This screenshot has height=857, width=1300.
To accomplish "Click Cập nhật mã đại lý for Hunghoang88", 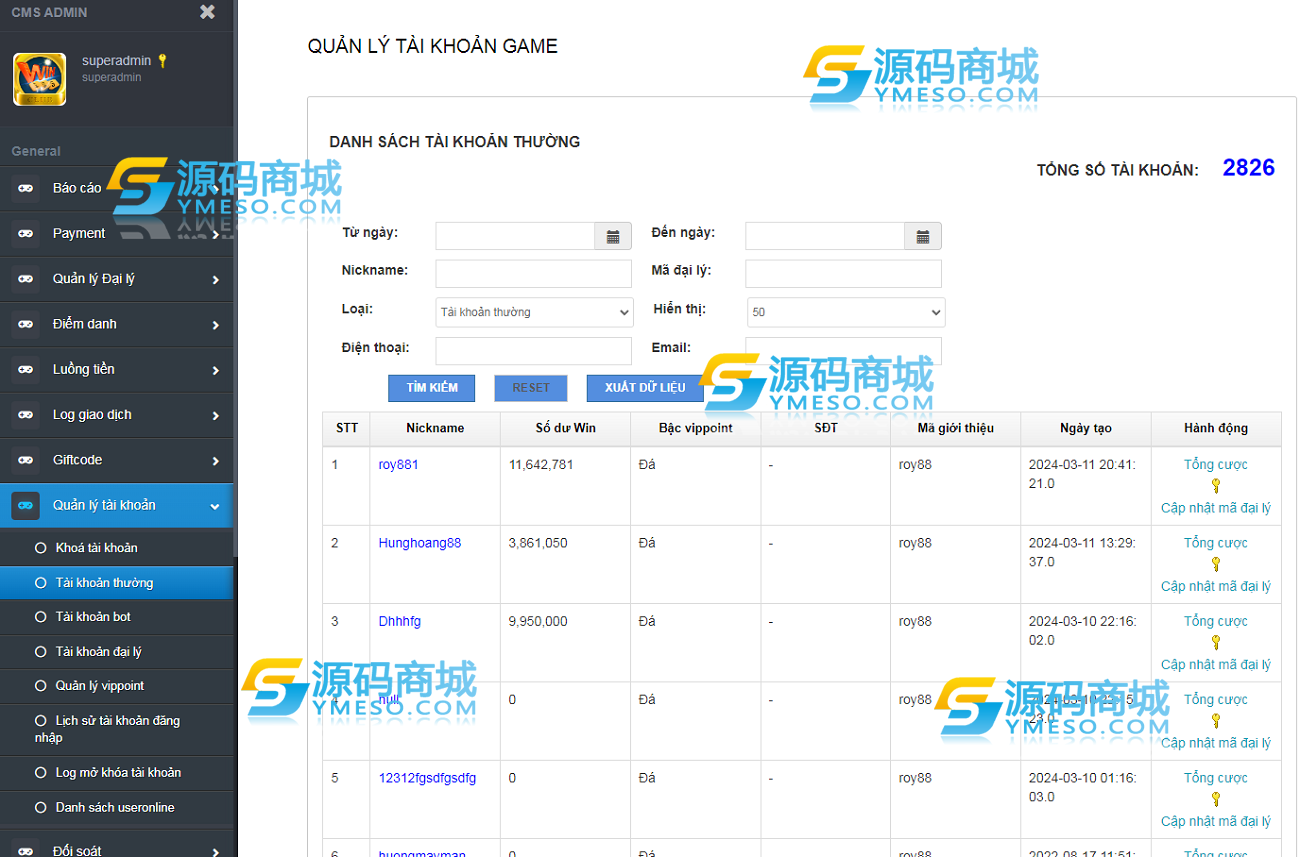I will (x=1216, y=586).
